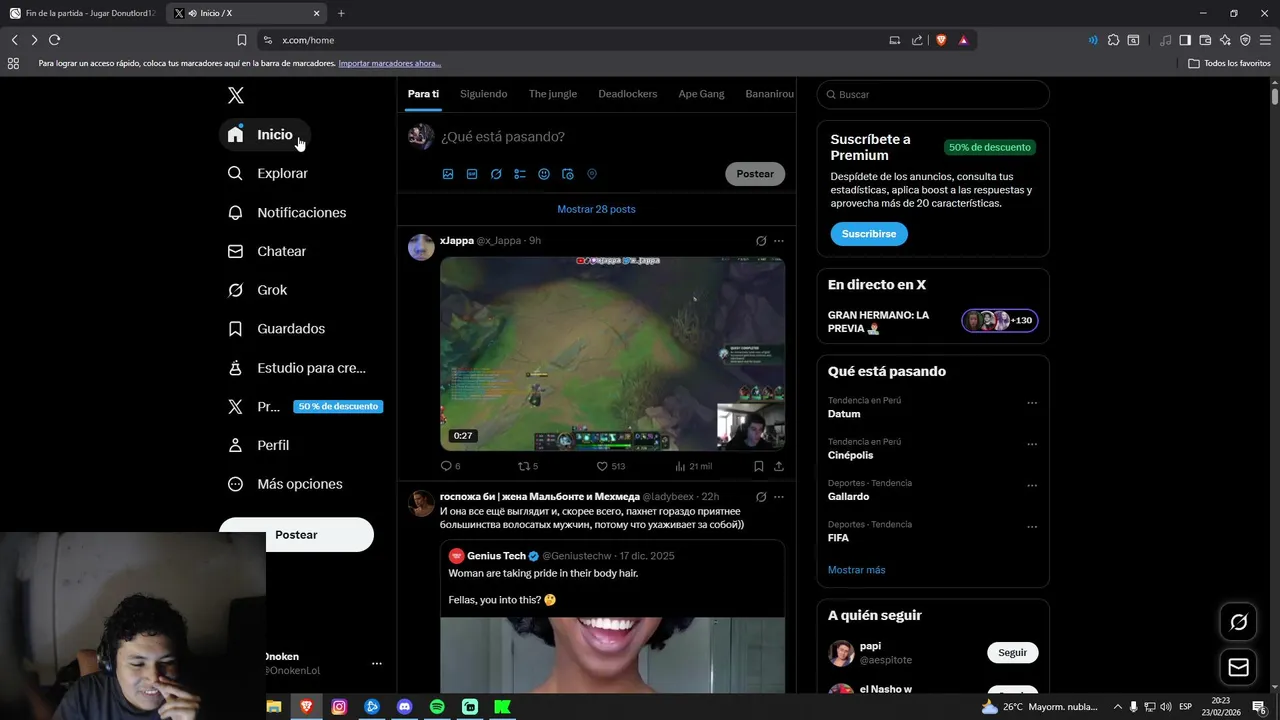
Task: Go to Perfil page
Action: pyautogui.click(x=258, y=445)
